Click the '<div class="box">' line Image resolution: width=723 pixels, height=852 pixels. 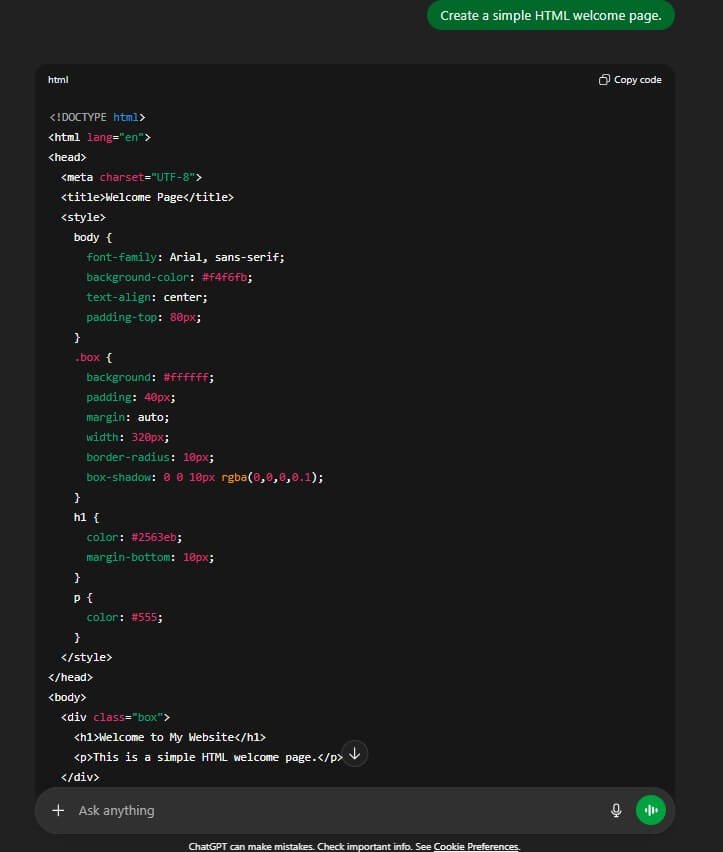(x=115, y=717)
